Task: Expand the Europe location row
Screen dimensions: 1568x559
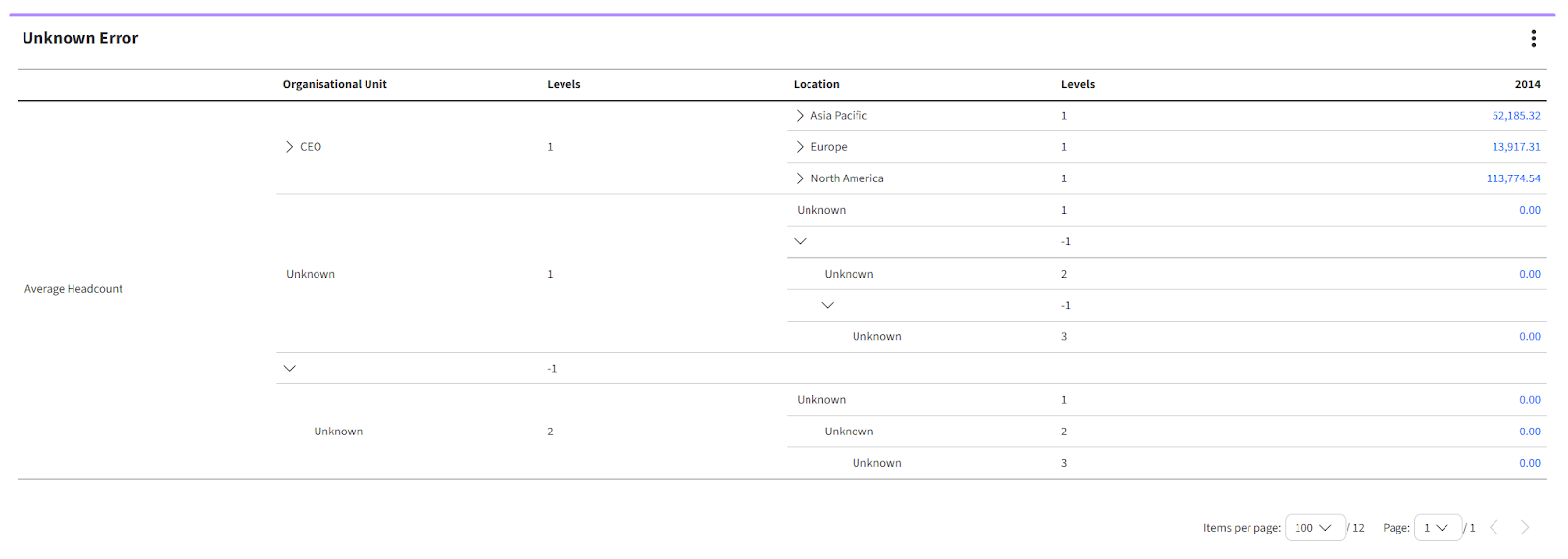Action: click(800, 147)
